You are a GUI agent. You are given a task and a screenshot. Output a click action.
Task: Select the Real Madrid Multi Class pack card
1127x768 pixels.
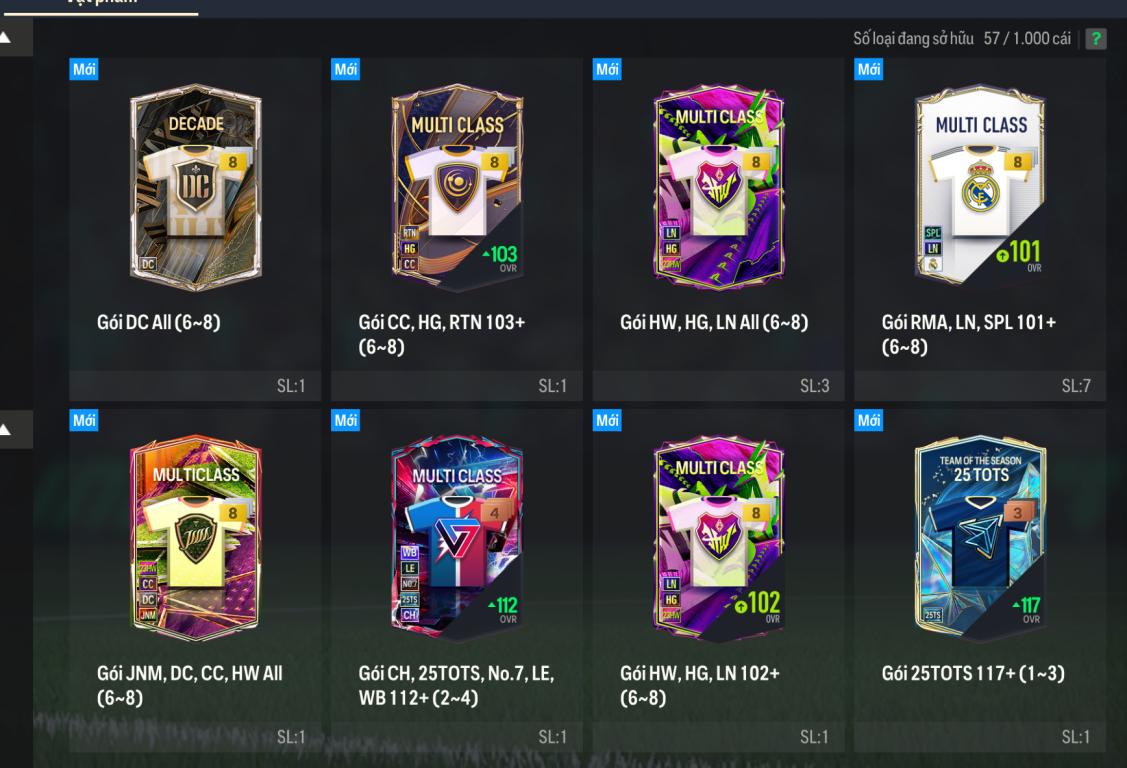tap(980, 185)
